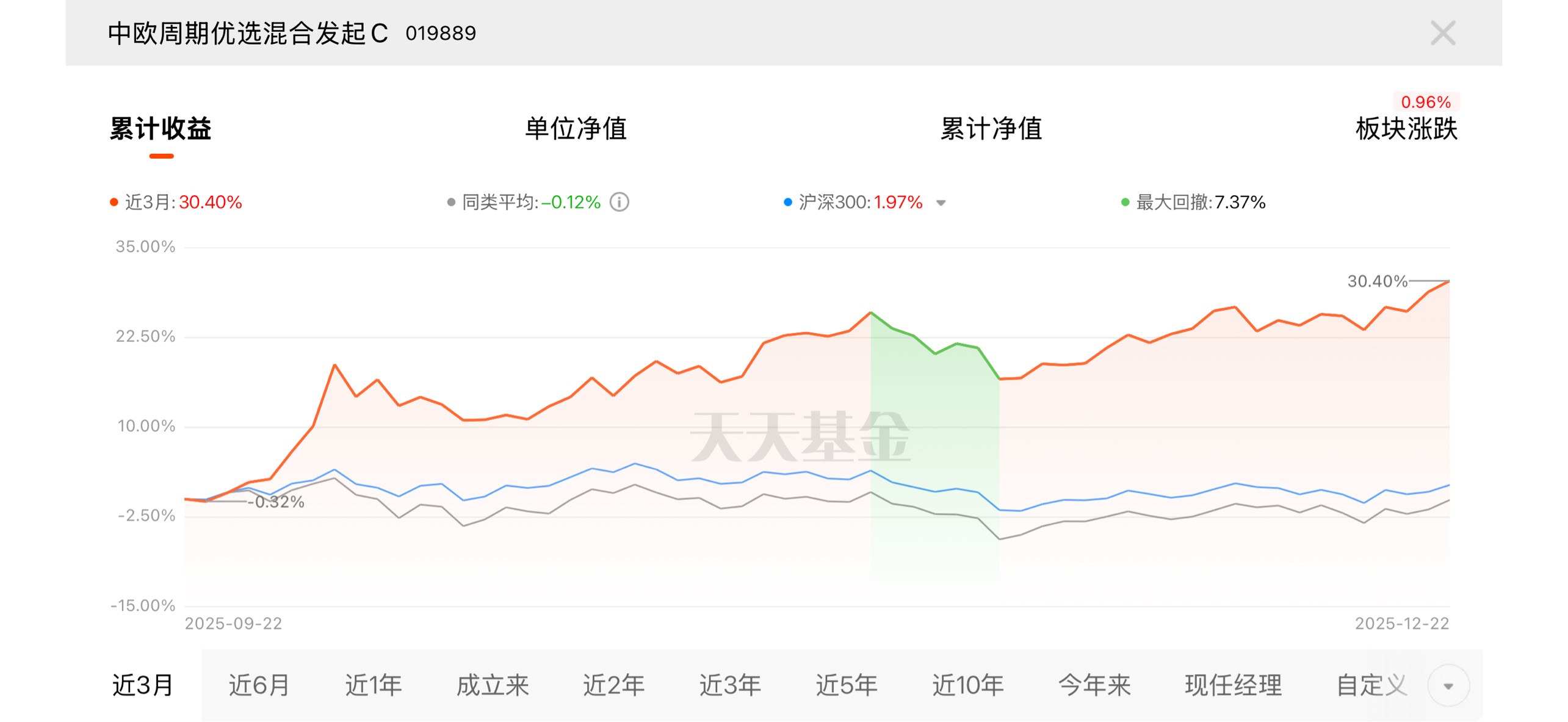Select the 近1年 time range
The image size is (1568, 722).
[x=374, y=685]
